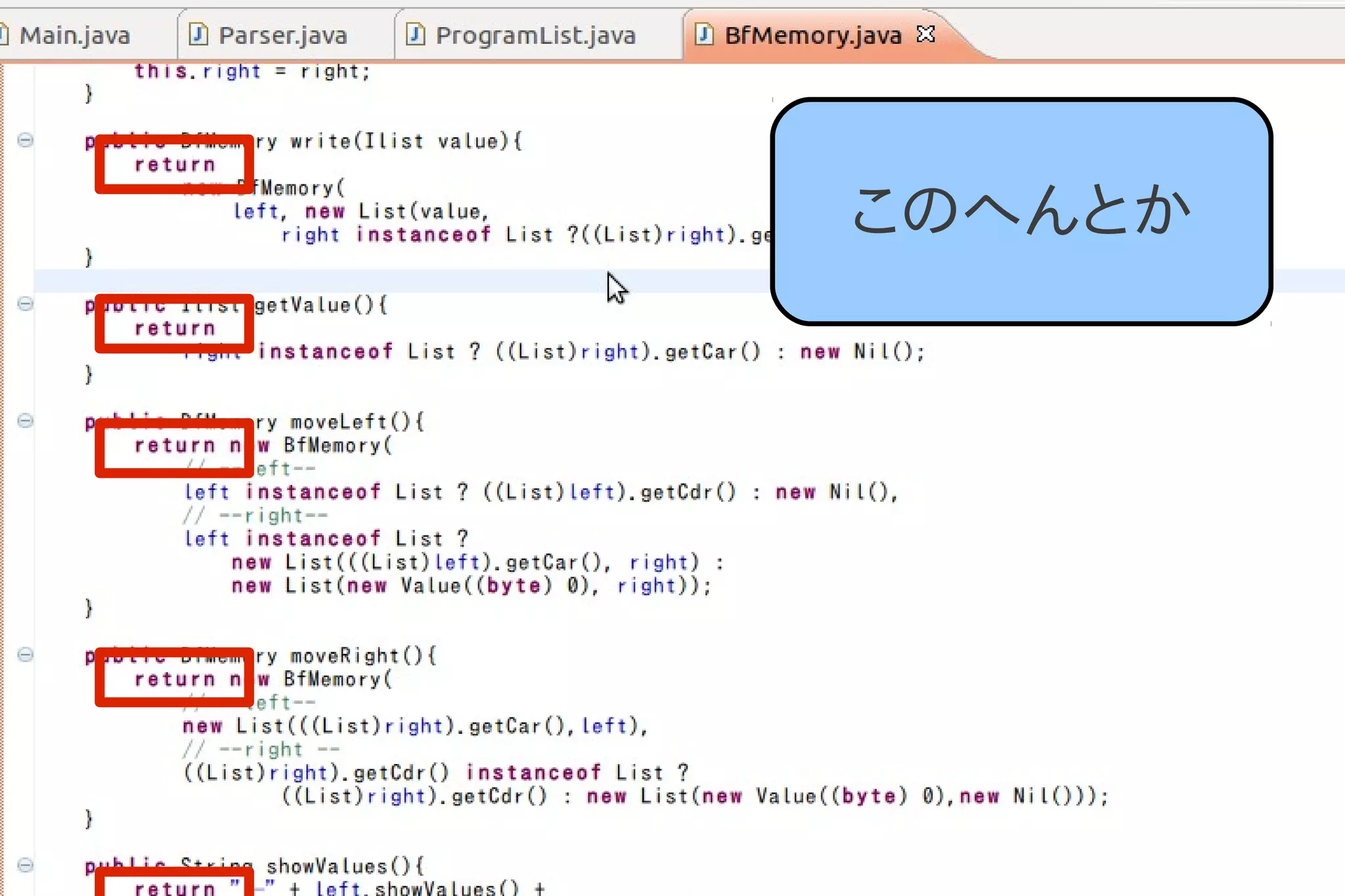Click the red-boxed return in moveLeft method
The width and height of the screenshot is (1345, 896).
[175, 446]
